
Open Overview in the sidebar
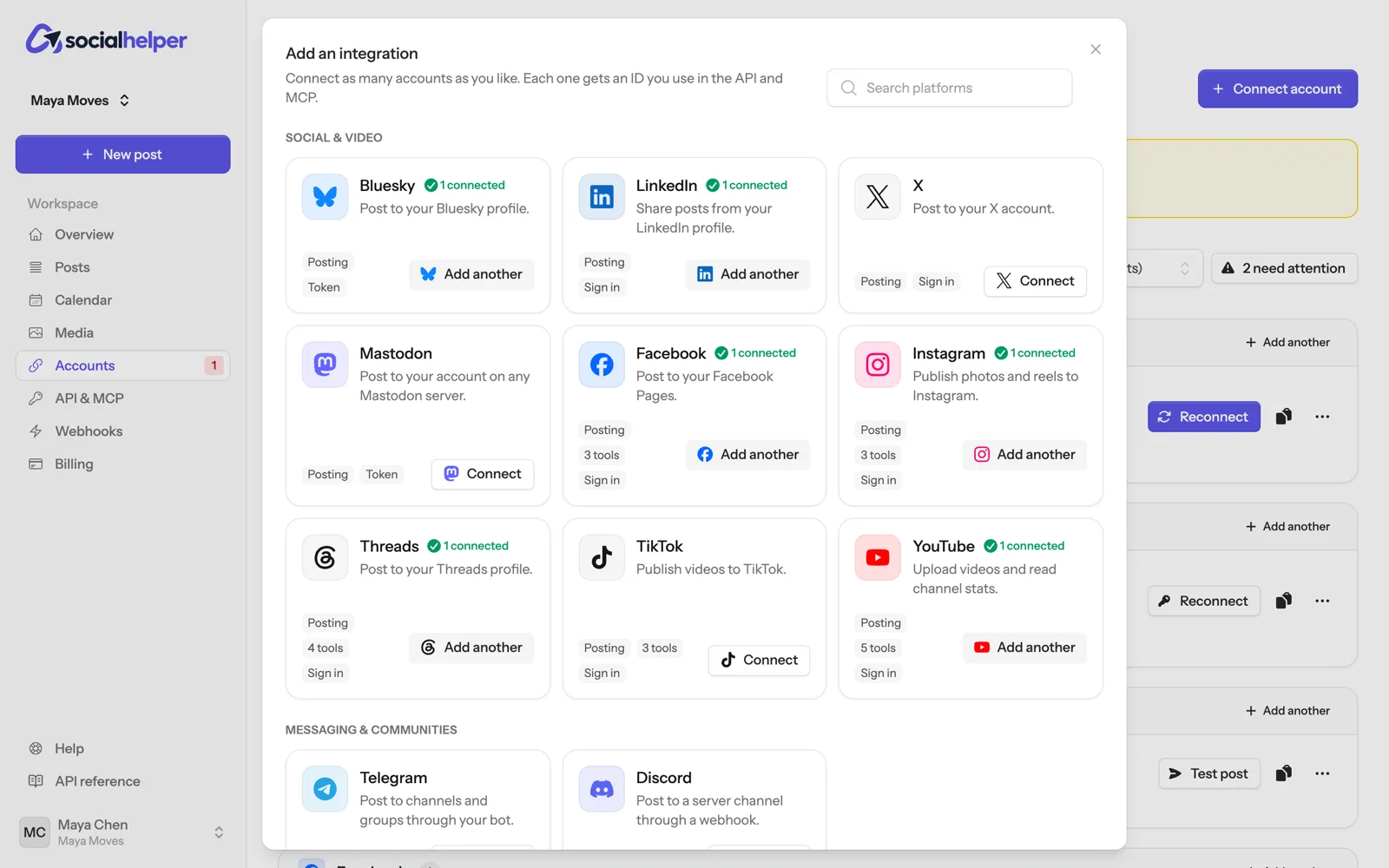click(x=122, y=234)
